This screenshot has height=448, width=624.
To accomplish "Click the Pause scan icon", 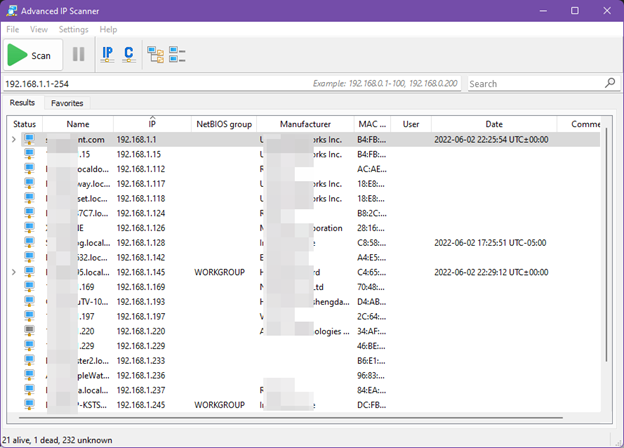I will pos(78,55).
